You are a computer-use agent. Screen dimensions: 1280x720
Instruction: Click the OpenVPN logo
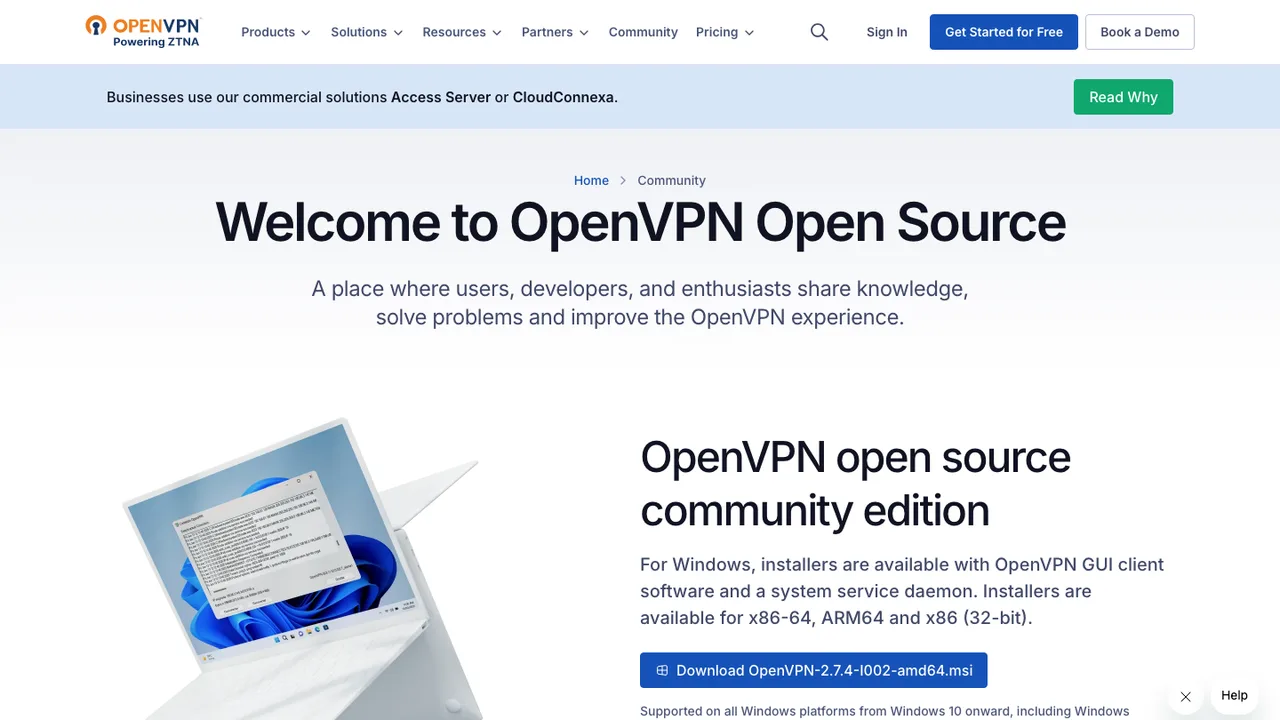142,32
